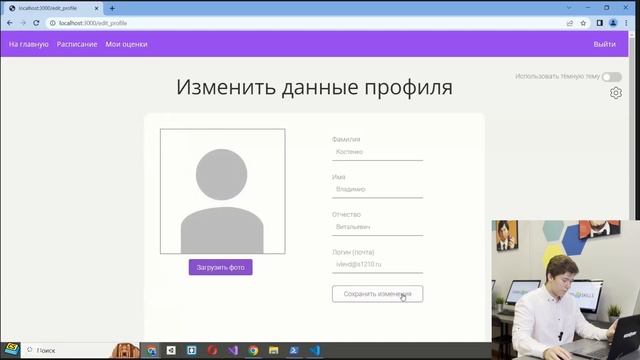Open a new browser tab
This screenshot has width=640, height=360.
coord(112,8)
